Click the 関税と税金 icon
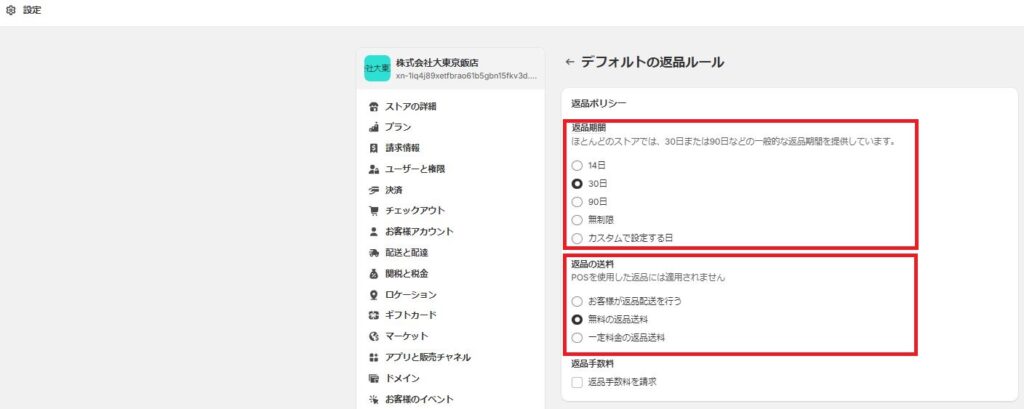 coord(374,274)
